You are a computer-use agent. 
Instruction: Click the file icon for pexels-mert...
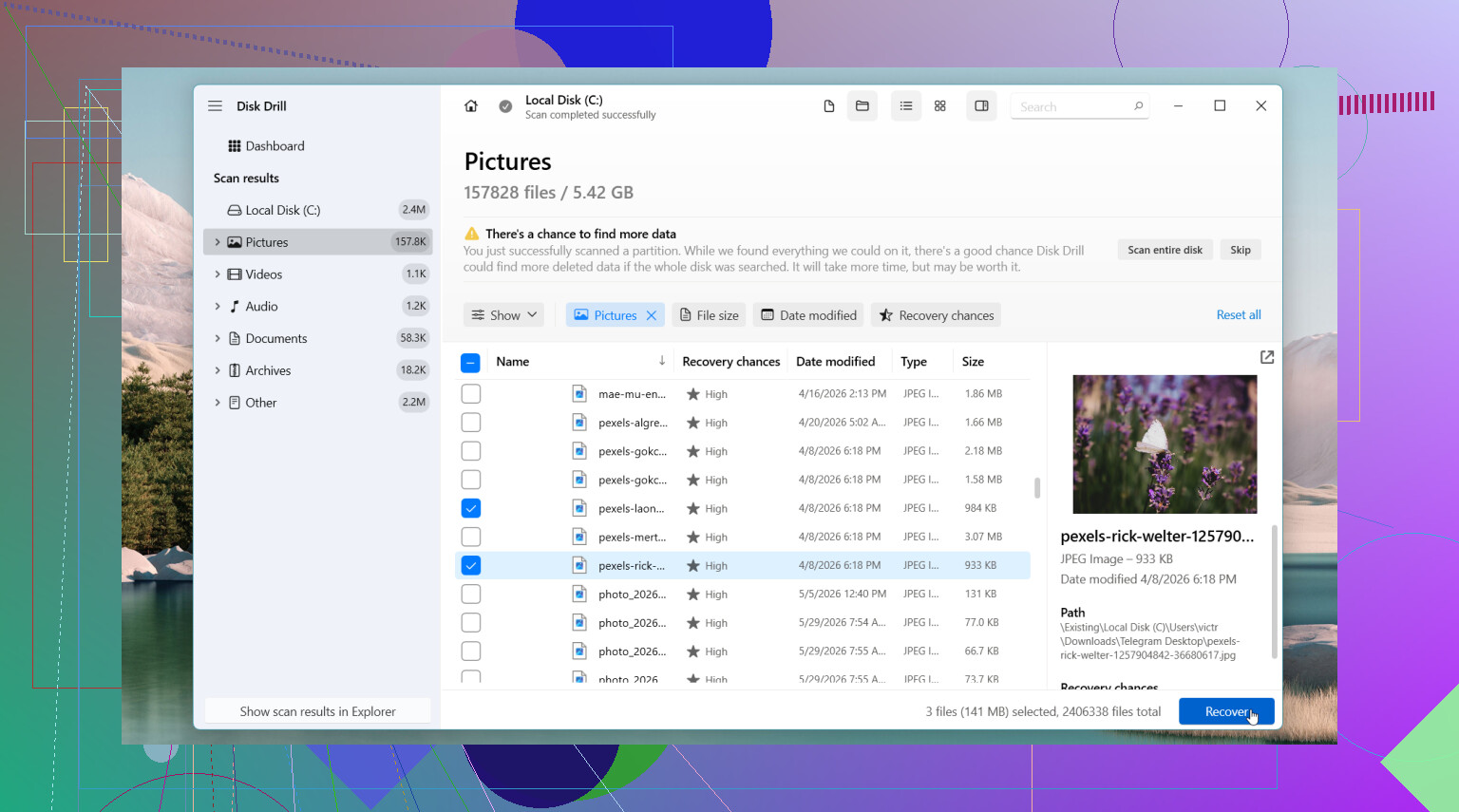pyautogui.click(x=579, y=537)
